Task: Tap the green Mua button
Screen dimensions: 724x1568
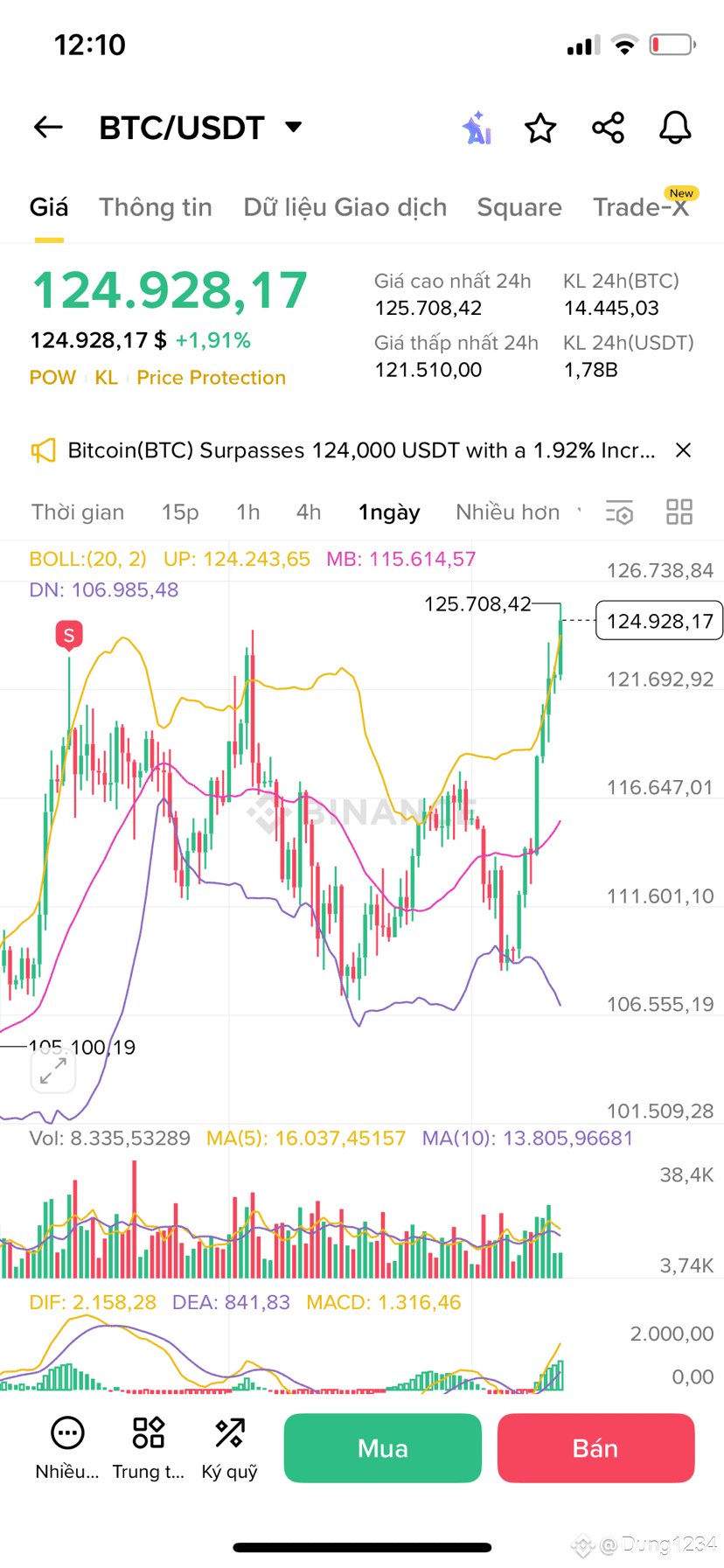Action: (x=383, y=1448)
